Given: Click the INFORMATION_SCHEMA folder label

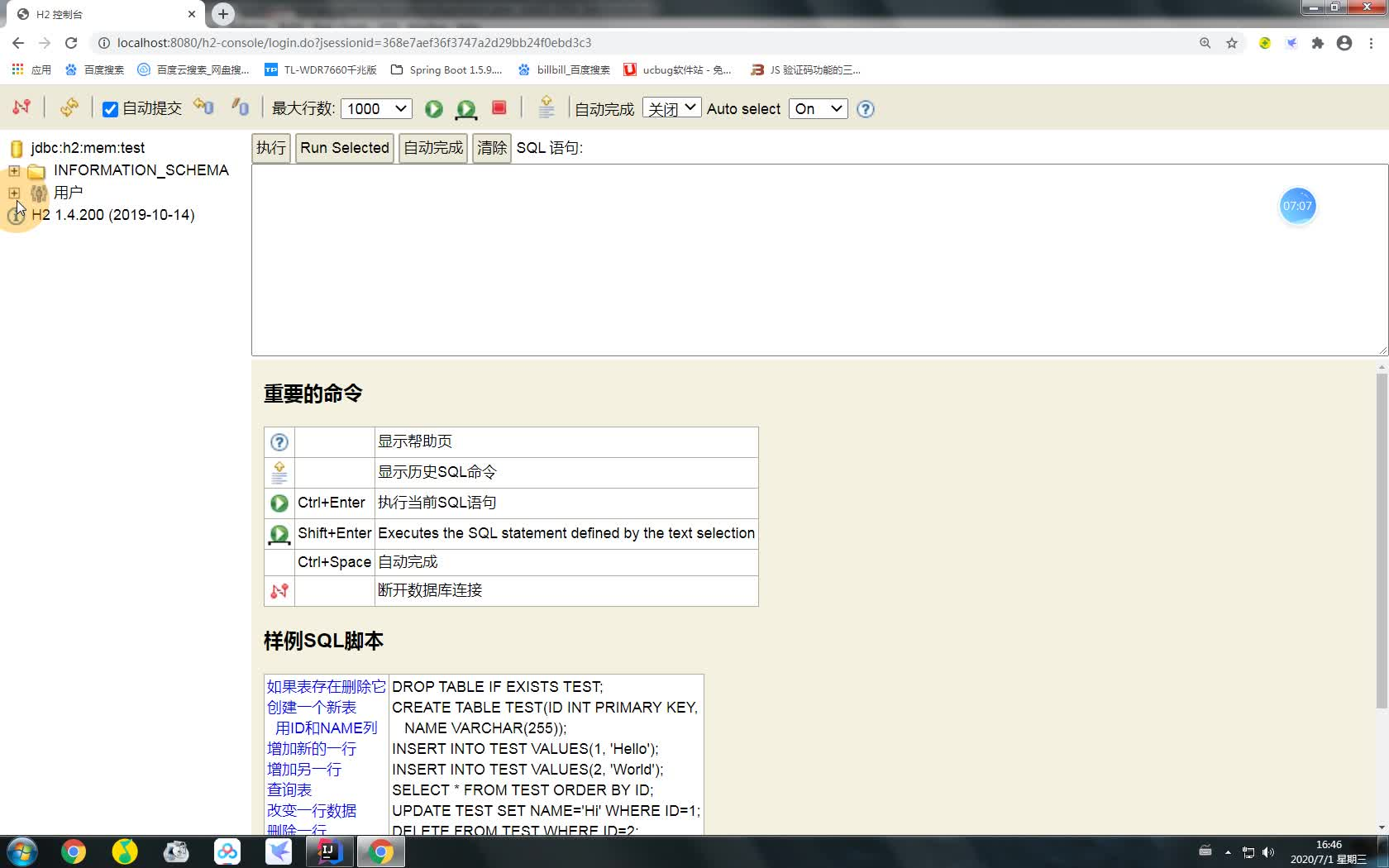Looking at the screenshot, I should tap(141, 170).
